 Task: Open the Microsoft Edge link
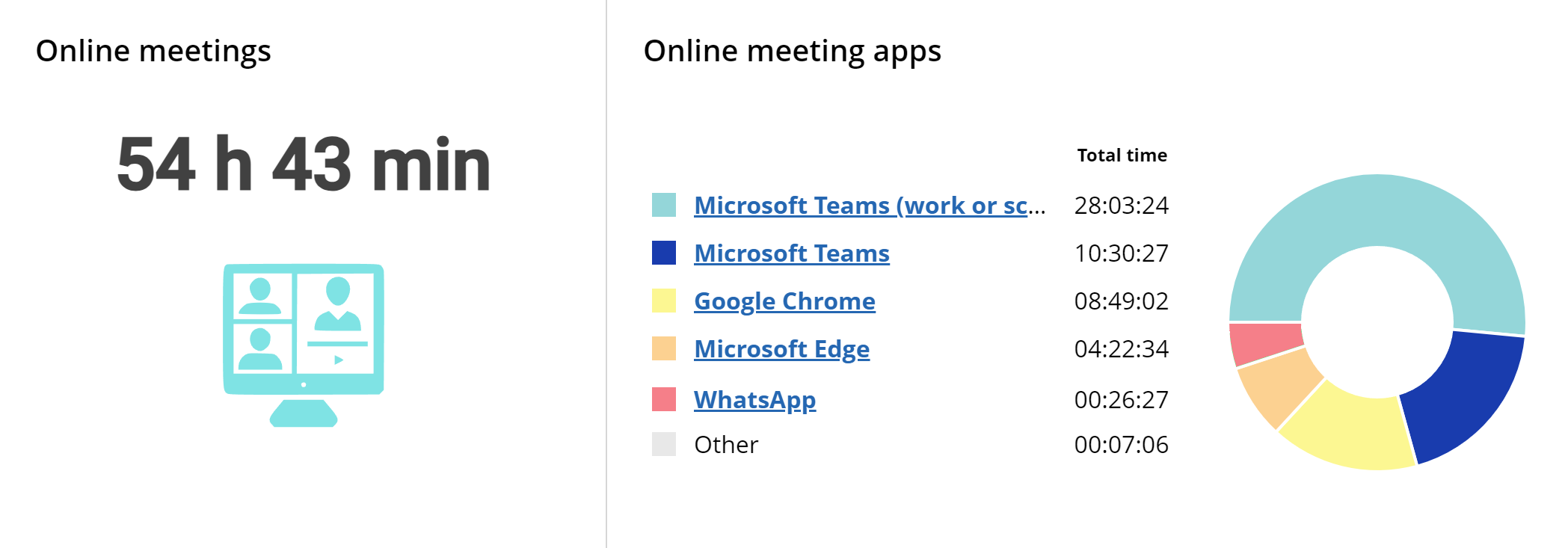coord(781,348)
